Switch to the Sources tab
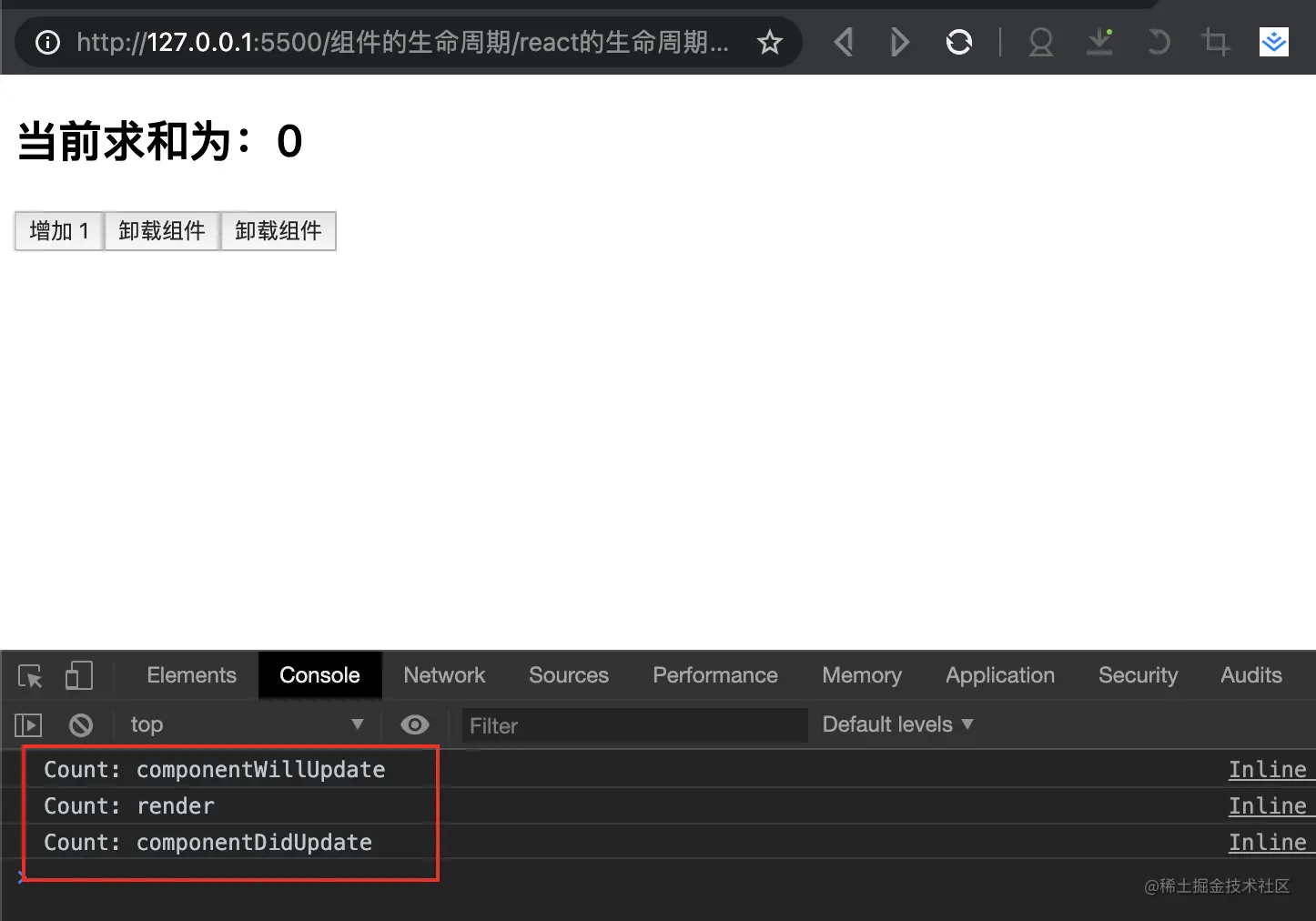Screen dimensions: 1316x921 [x=569, y=675]
